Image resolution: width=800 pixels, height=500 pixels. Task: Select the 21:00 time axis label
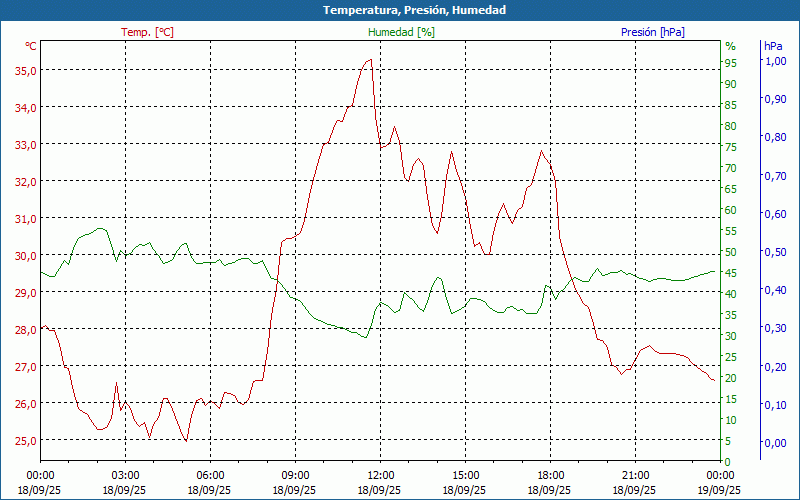(635, 475)
